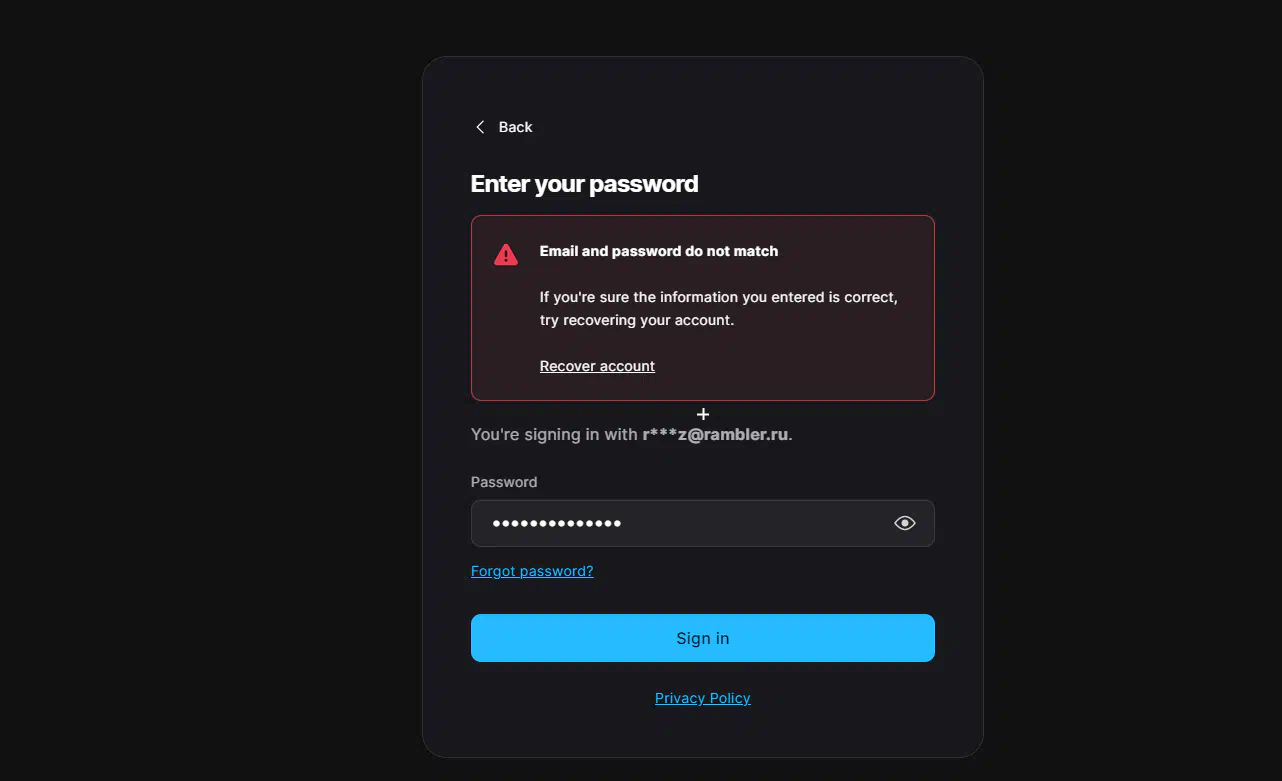
Task: Click the masked email r***z@rambler.ru
Action: [x=715, y=434]
